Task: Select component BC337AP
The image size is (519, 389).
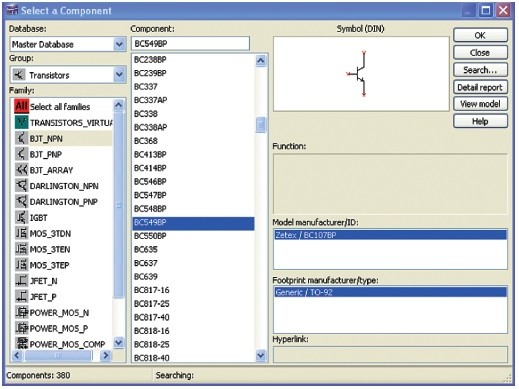Action: (193, 100)
